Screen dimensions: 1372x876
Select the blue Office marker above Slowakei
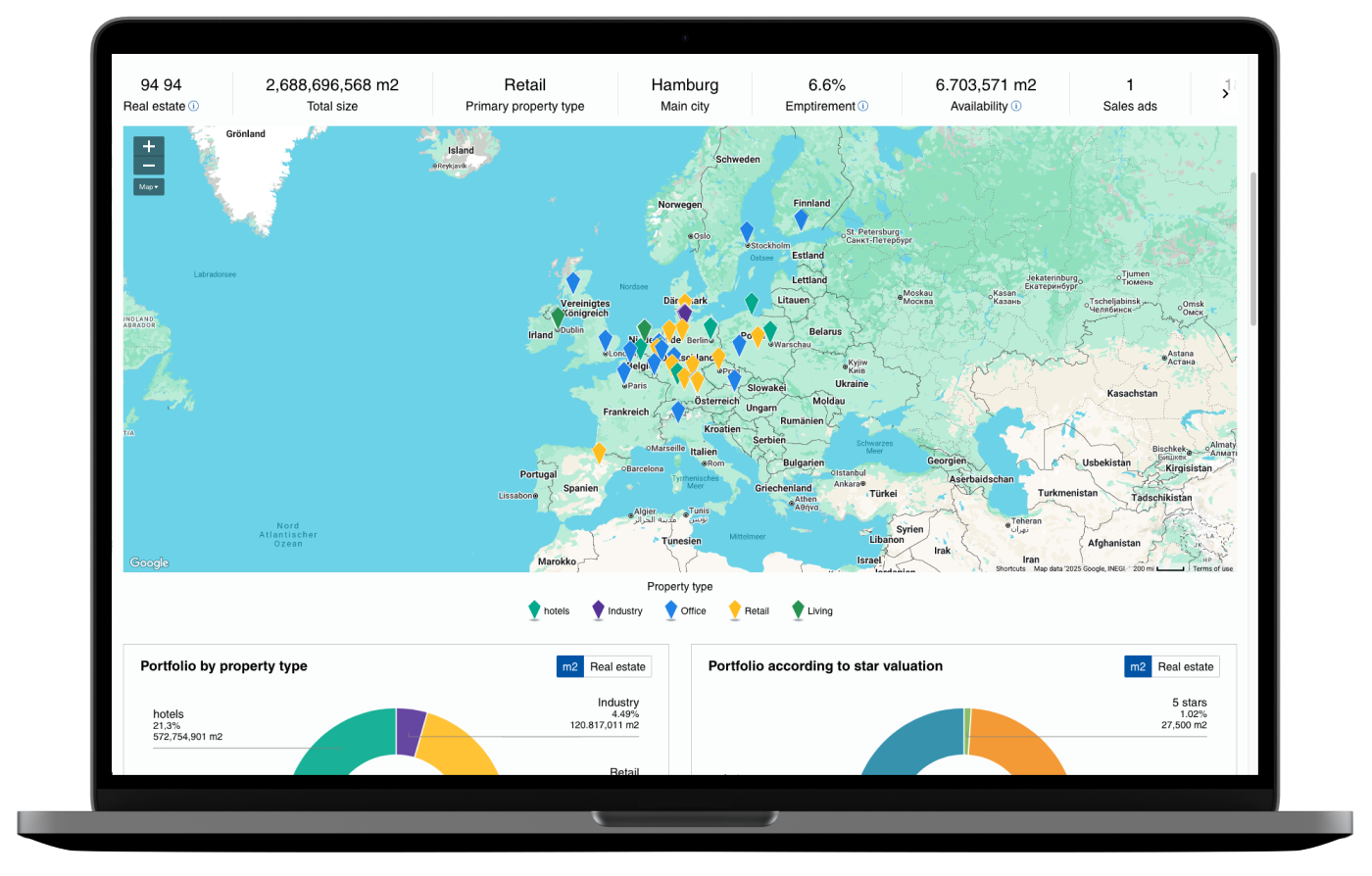pos(734,380)
